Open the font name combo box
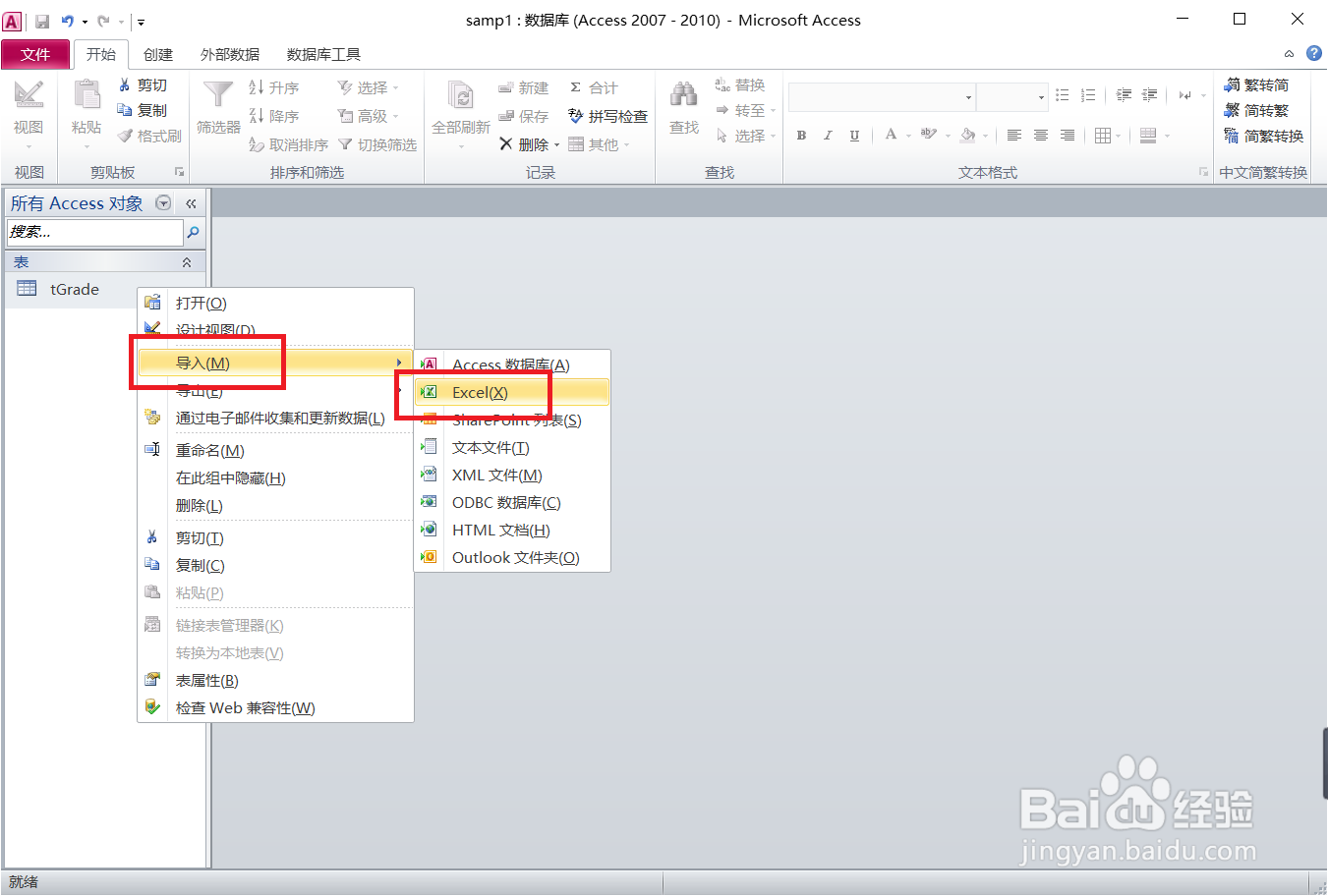The height and width of the screenshot is (896, 1328). (x=969, y=97)
